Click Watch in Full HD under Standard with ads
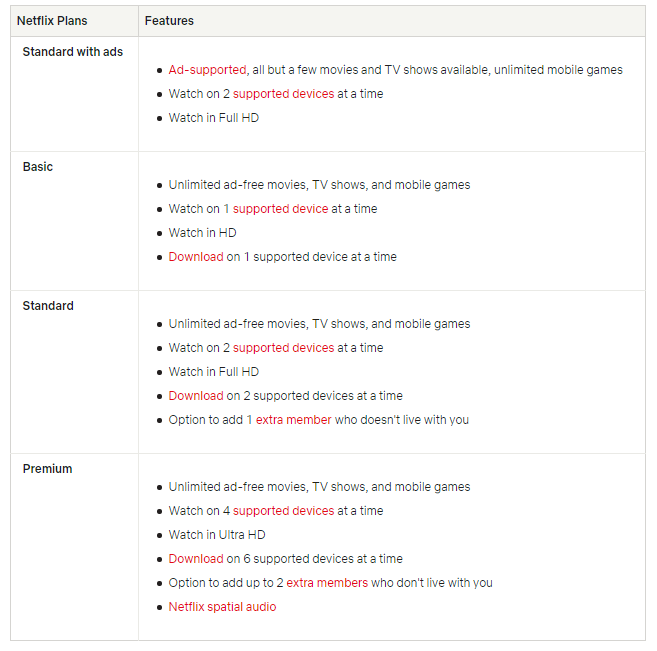 (213, 118)
